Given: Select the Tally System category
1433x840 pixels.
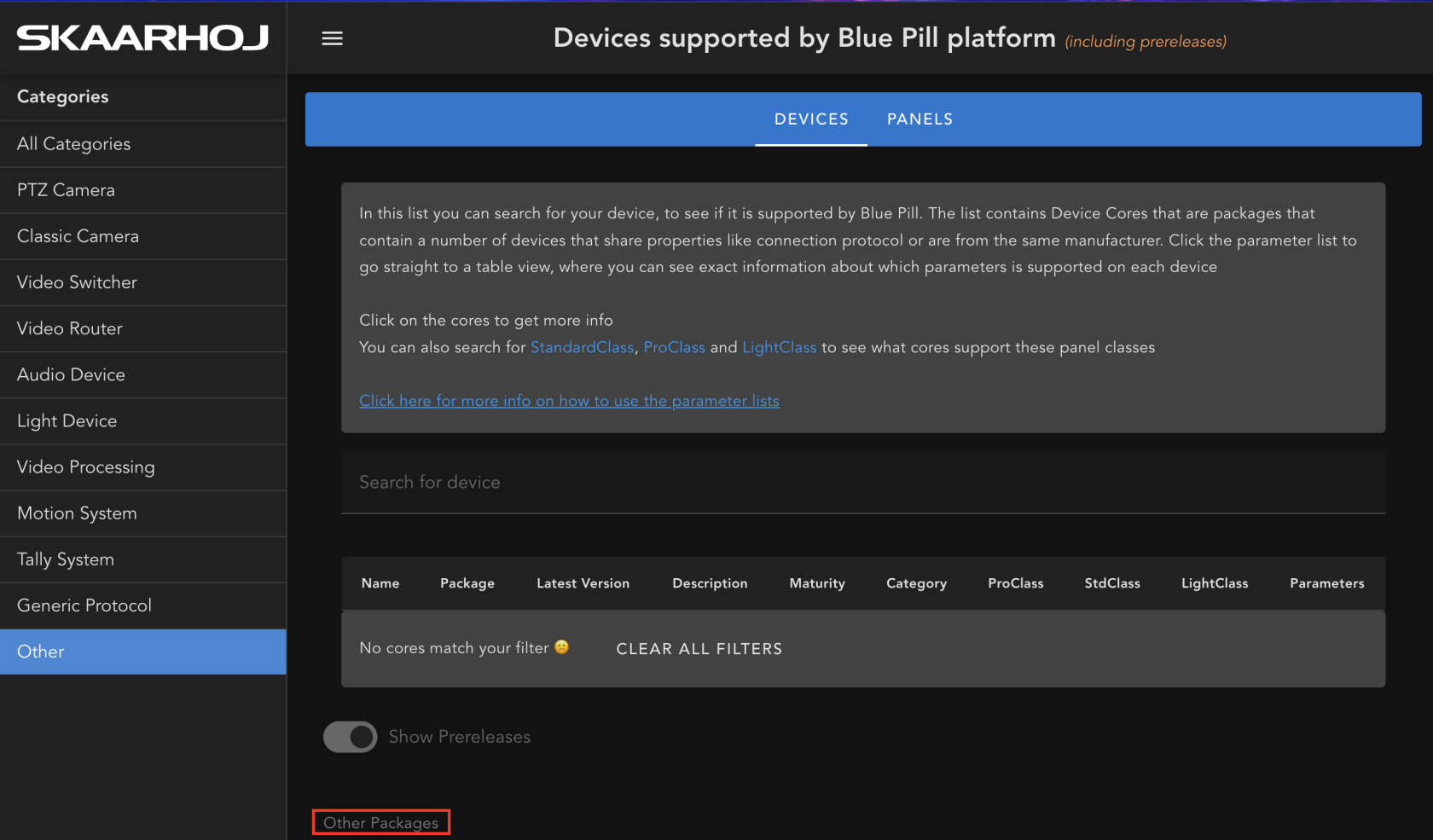Looking at the screenshot, I should (143, 559).
